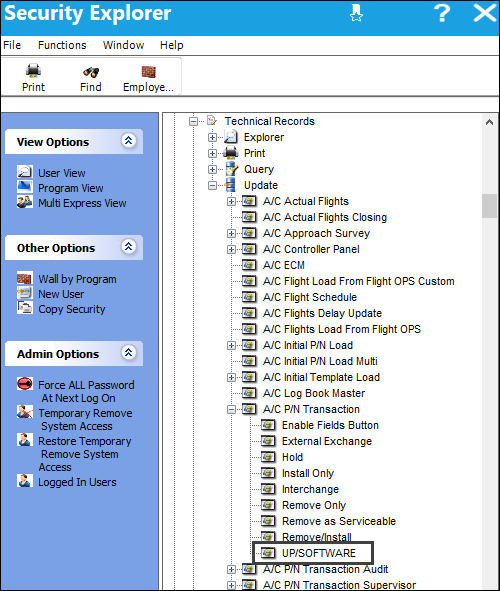500x591 pixels.
Task: Expand the A/C Actual Flights node
Action: point(231,201)
